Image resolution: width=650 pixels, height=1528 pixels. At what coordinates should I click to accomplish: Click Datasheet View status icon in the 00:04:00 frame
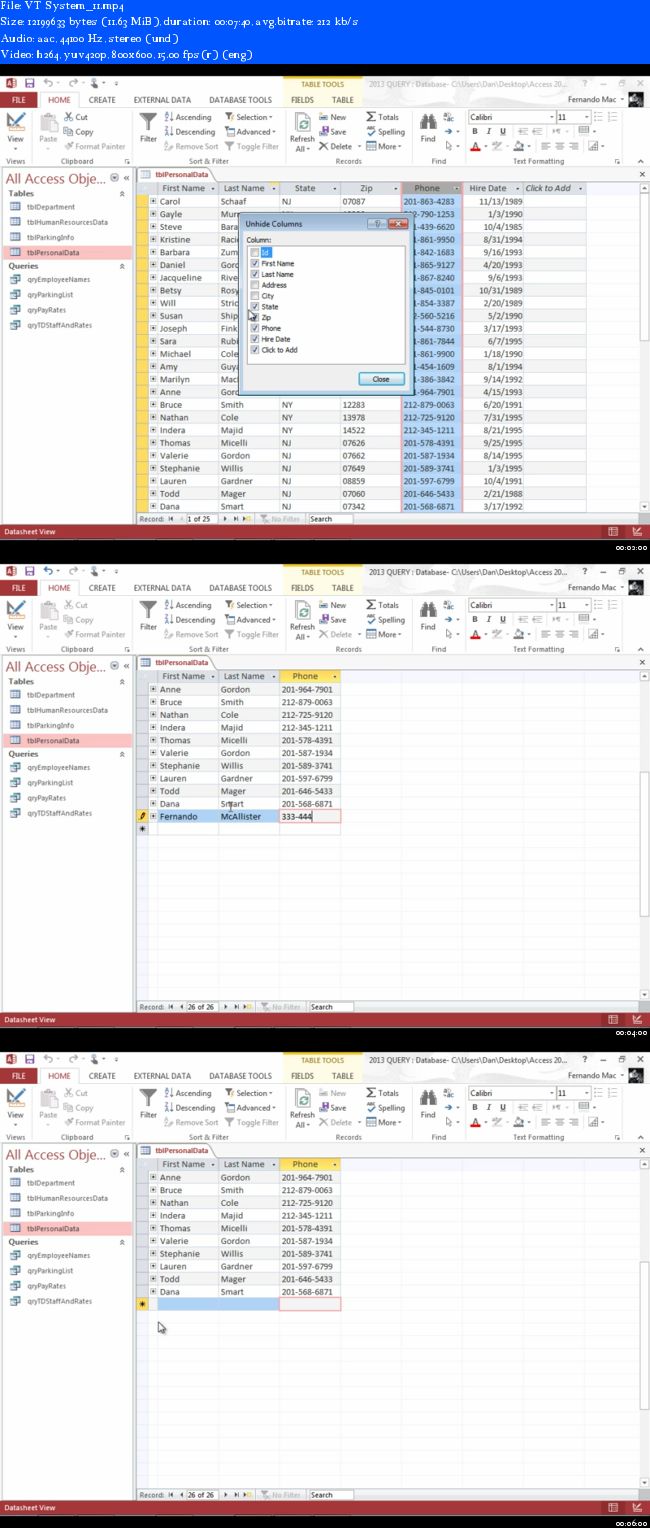[x=614, y=1020]
